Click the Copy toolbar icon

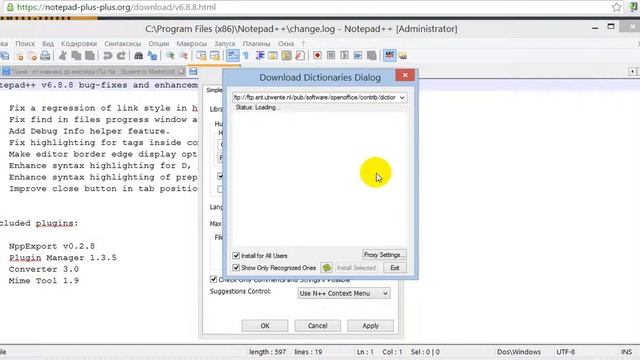coord(76,56)
